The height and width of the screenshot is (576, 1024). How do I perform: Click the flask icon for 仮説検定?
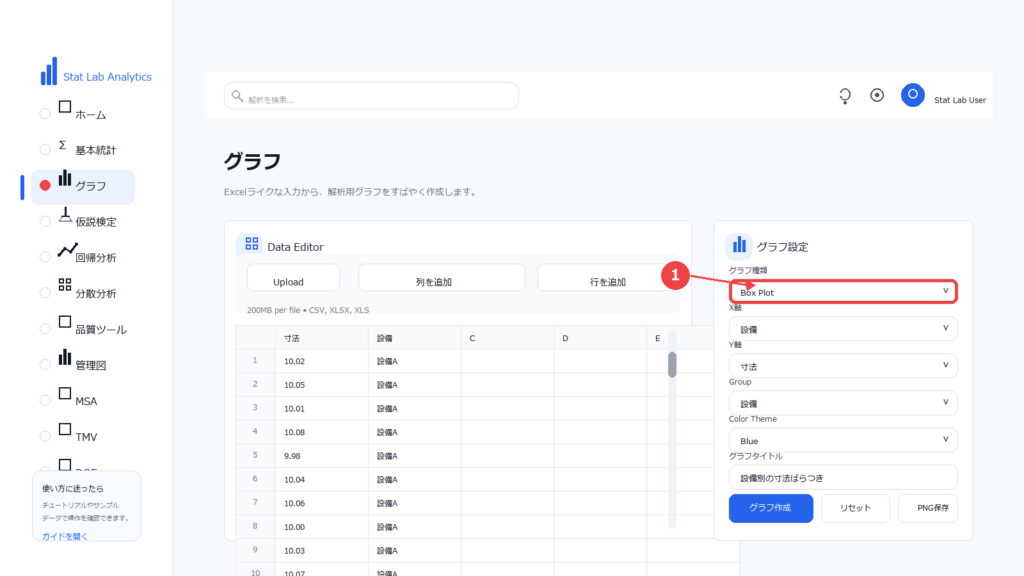coord(65,215)
